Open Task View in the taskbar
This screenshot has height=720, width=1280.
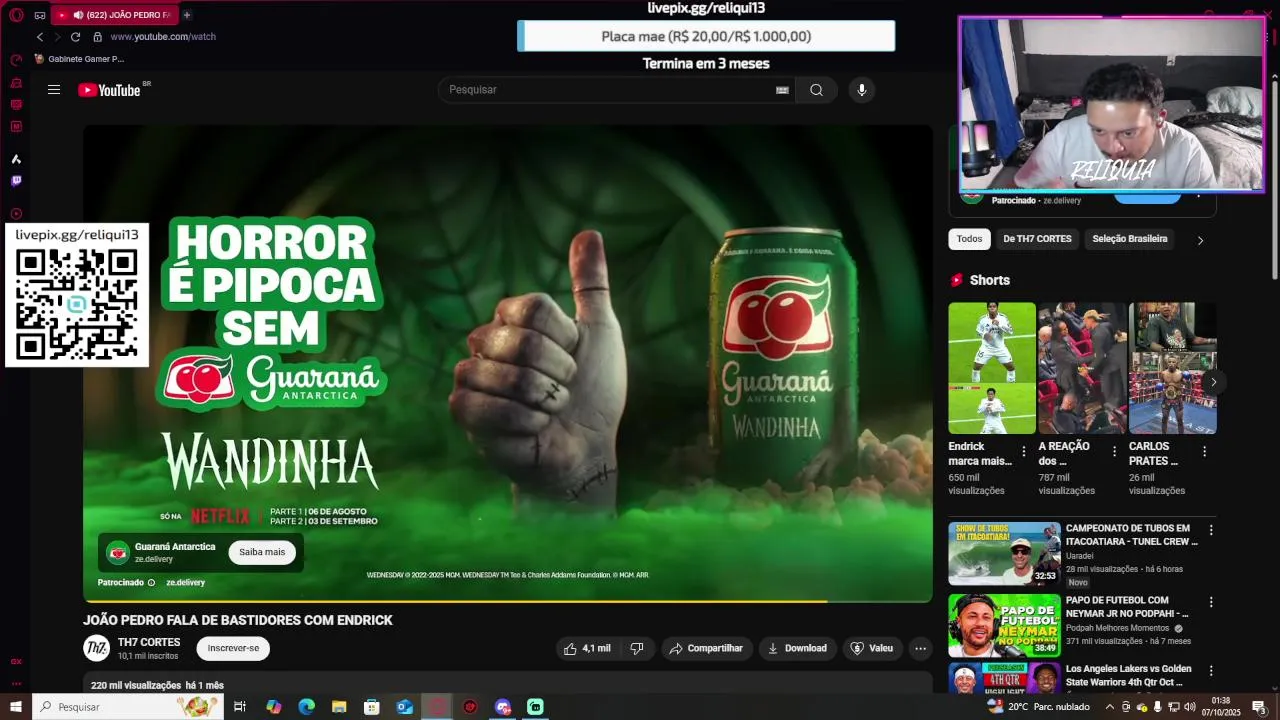tap(240, 707)
